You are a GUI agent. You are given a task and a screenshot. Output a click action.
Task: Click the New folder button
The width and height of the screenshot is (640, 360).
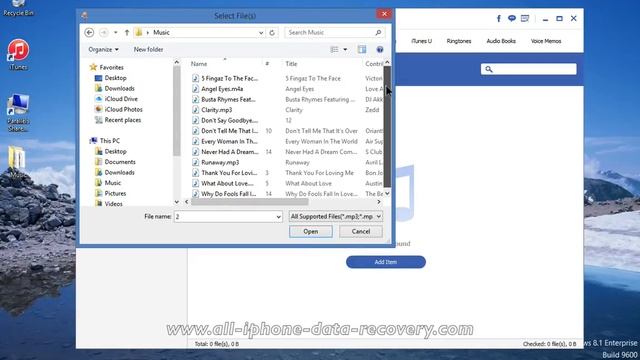(x=148, y=49)
